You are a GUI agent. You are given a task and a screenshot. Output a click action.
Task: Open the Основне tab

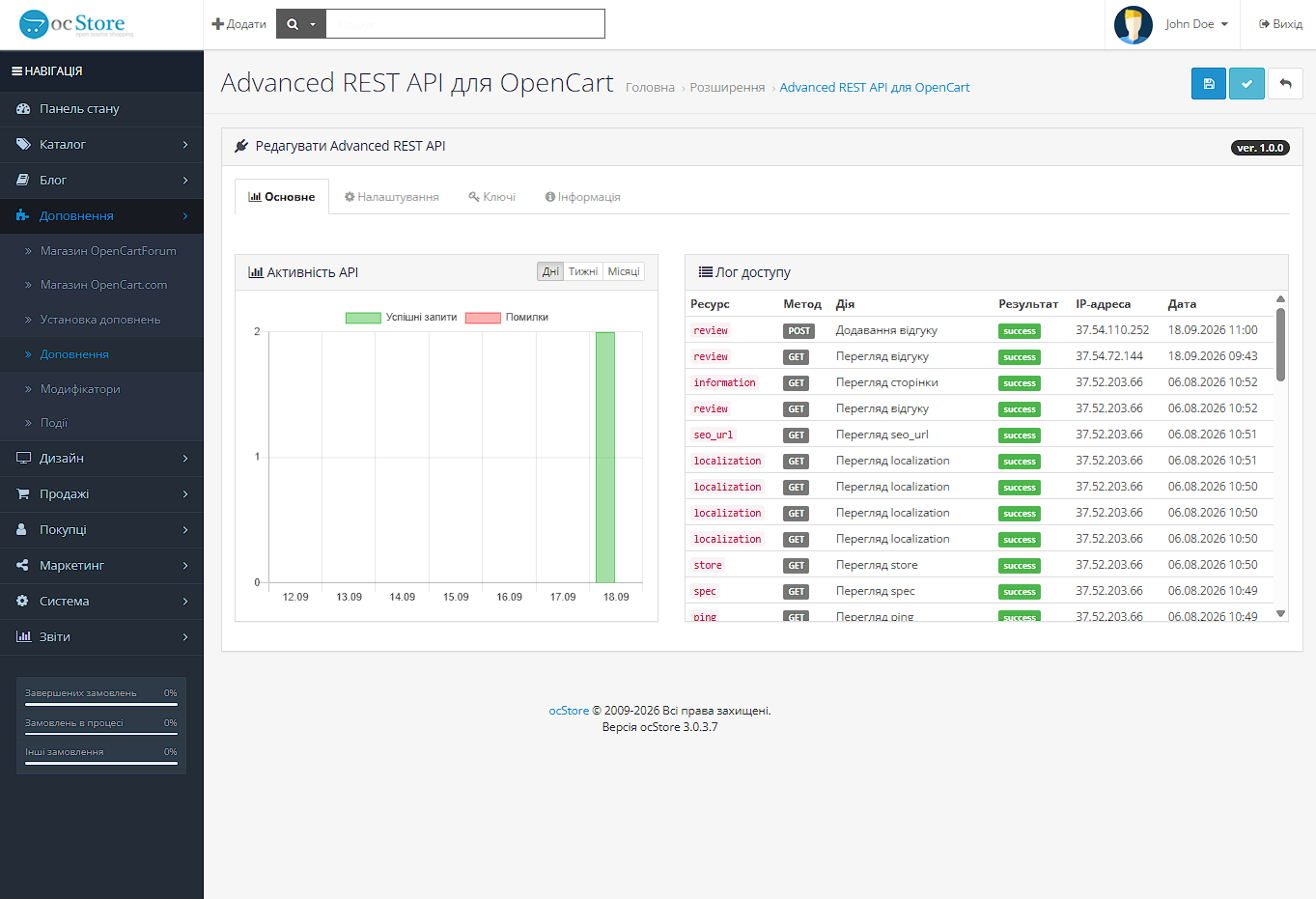[x=282, y=197]
